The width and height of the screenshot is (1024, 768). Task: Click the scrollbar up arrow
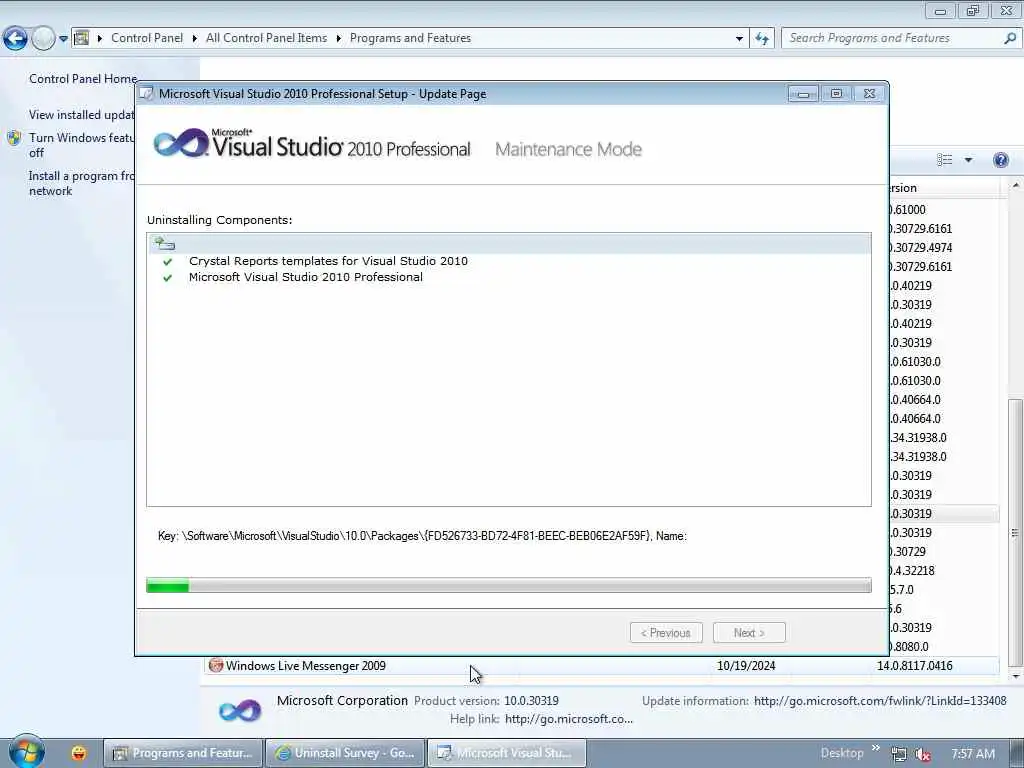(1016, 187)
